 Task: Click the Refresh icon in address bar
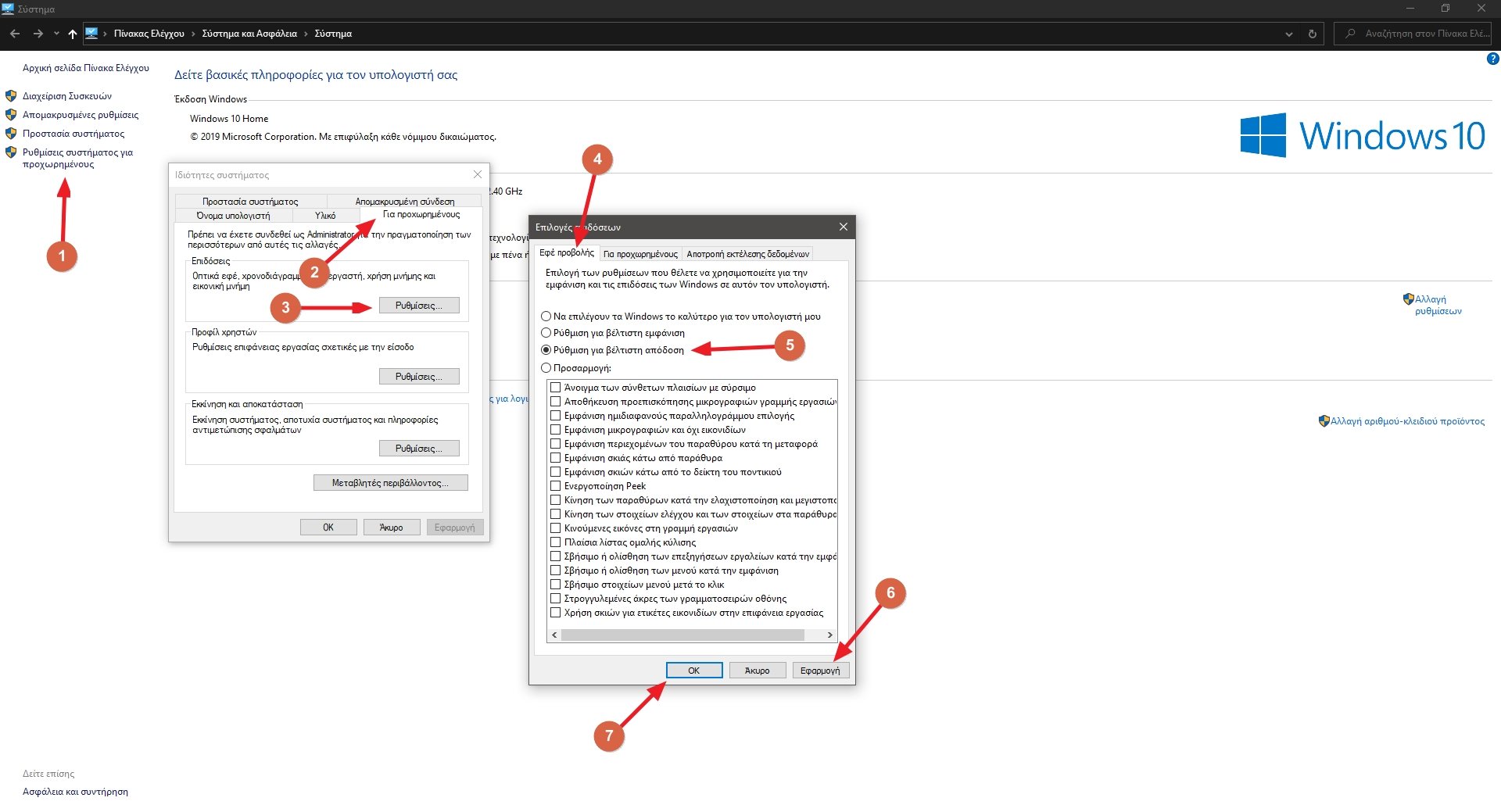tap(1312, 34)
